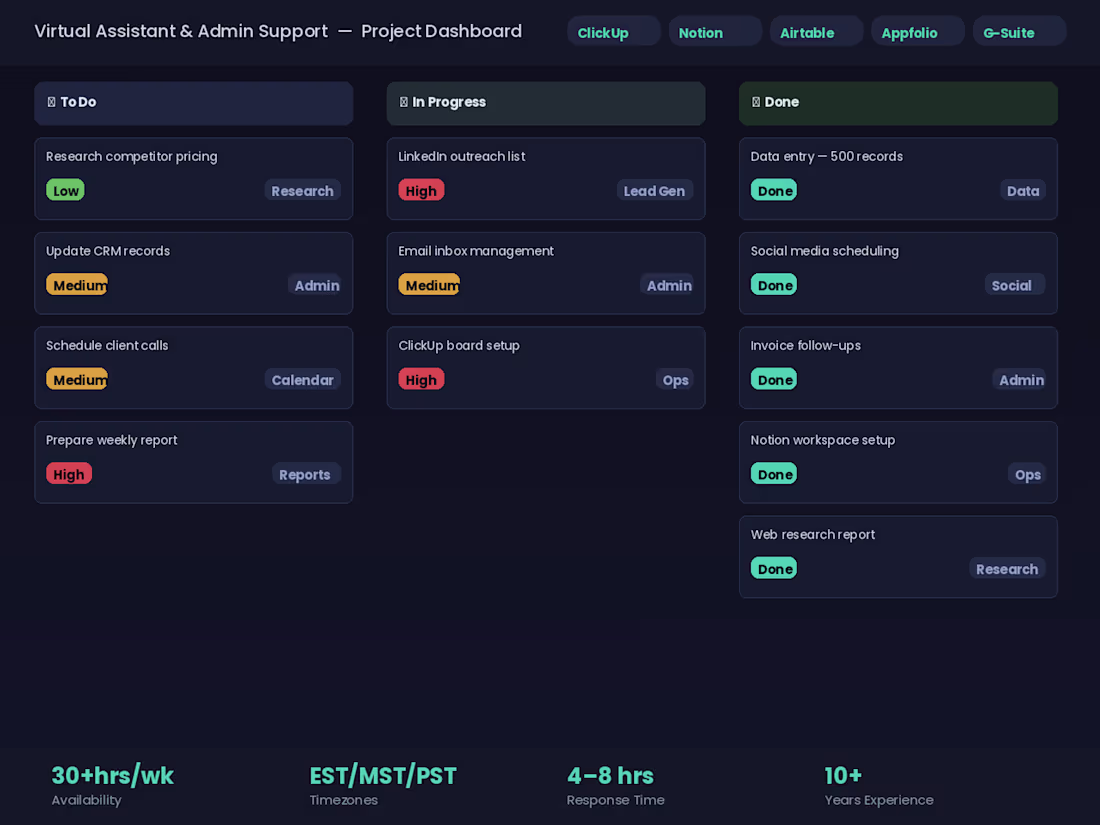Click the Reports tag
The height and width of the screenshot is (825, 1100).
click(x=306, y=474)
